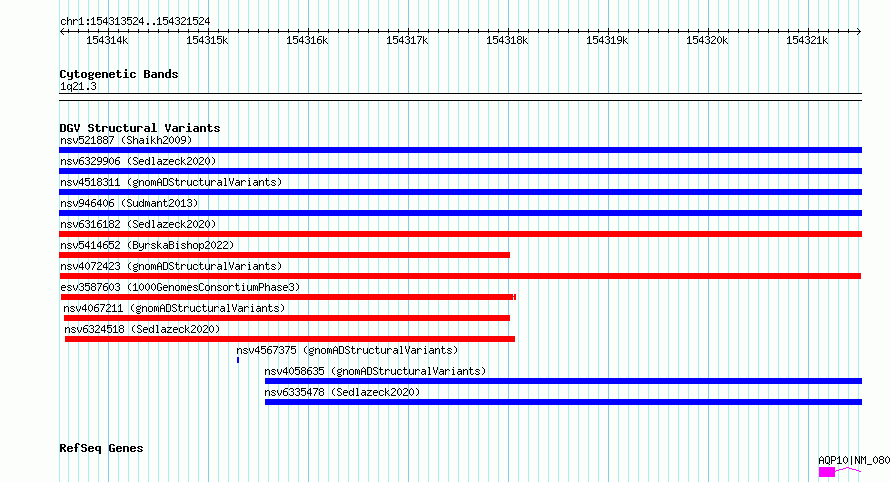Click the RefSeq Genes track title
Image resolution: width=890 pixels, height=482 pixels.
101,448
